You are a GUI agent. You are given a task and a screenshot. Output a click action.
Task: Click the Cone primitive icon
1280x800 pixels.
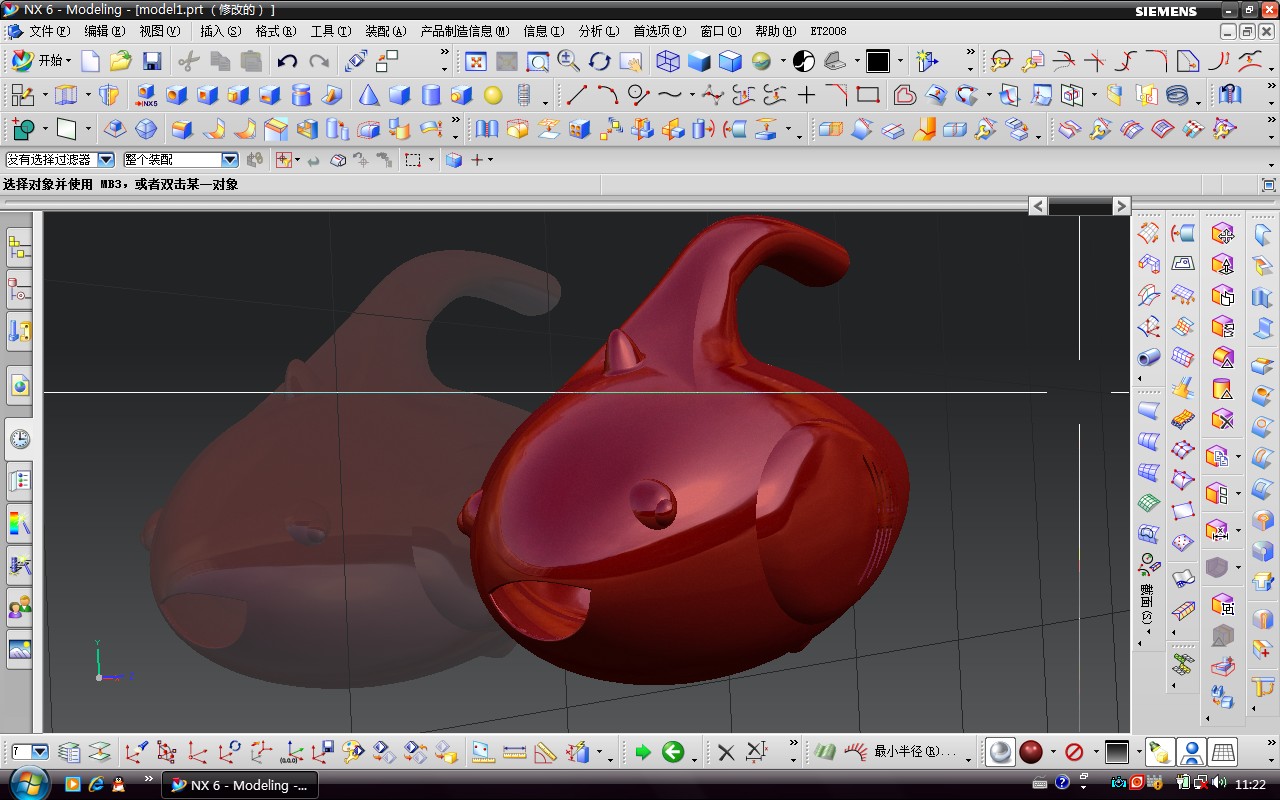pyautogui.click(x=369, y=96)
